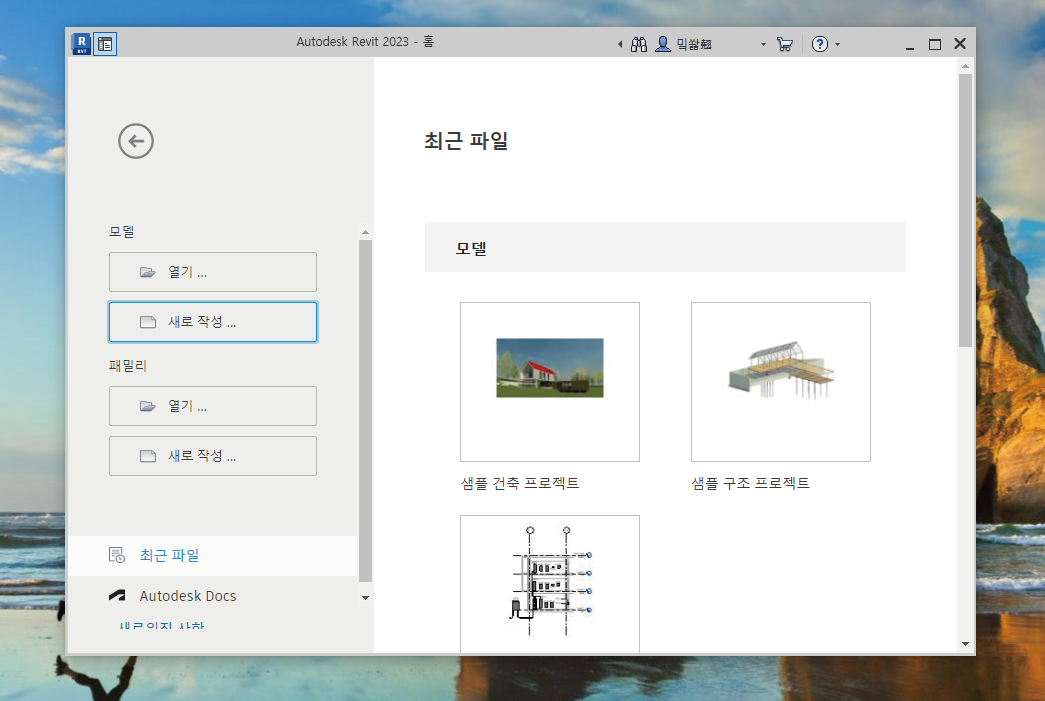Click the blank page icon in model 새로 작성
This screenshot has height=701, width=1045.
(x=148, y=322)
